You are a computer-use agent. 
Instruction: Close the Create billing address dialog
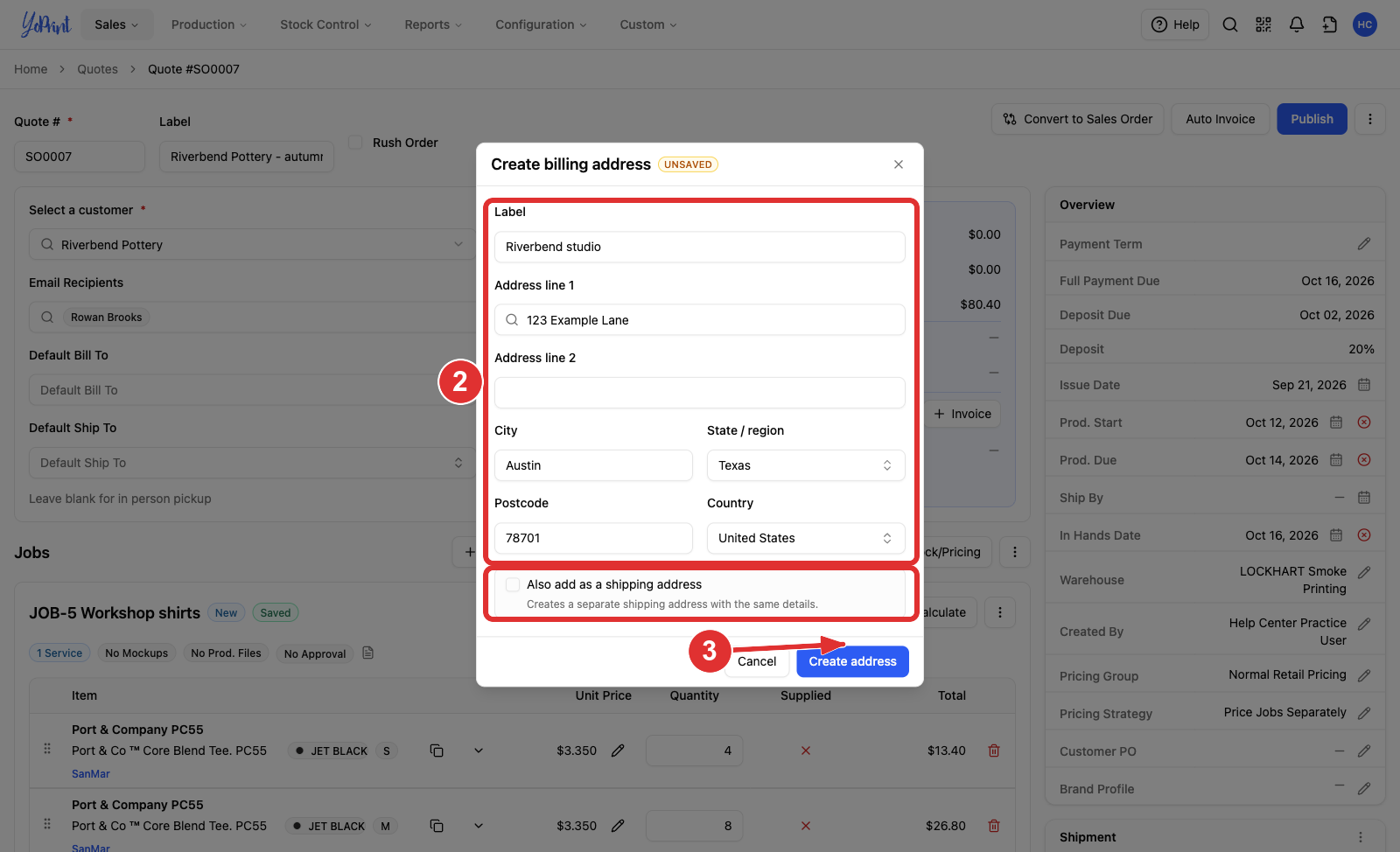click(x=899, y=164)
